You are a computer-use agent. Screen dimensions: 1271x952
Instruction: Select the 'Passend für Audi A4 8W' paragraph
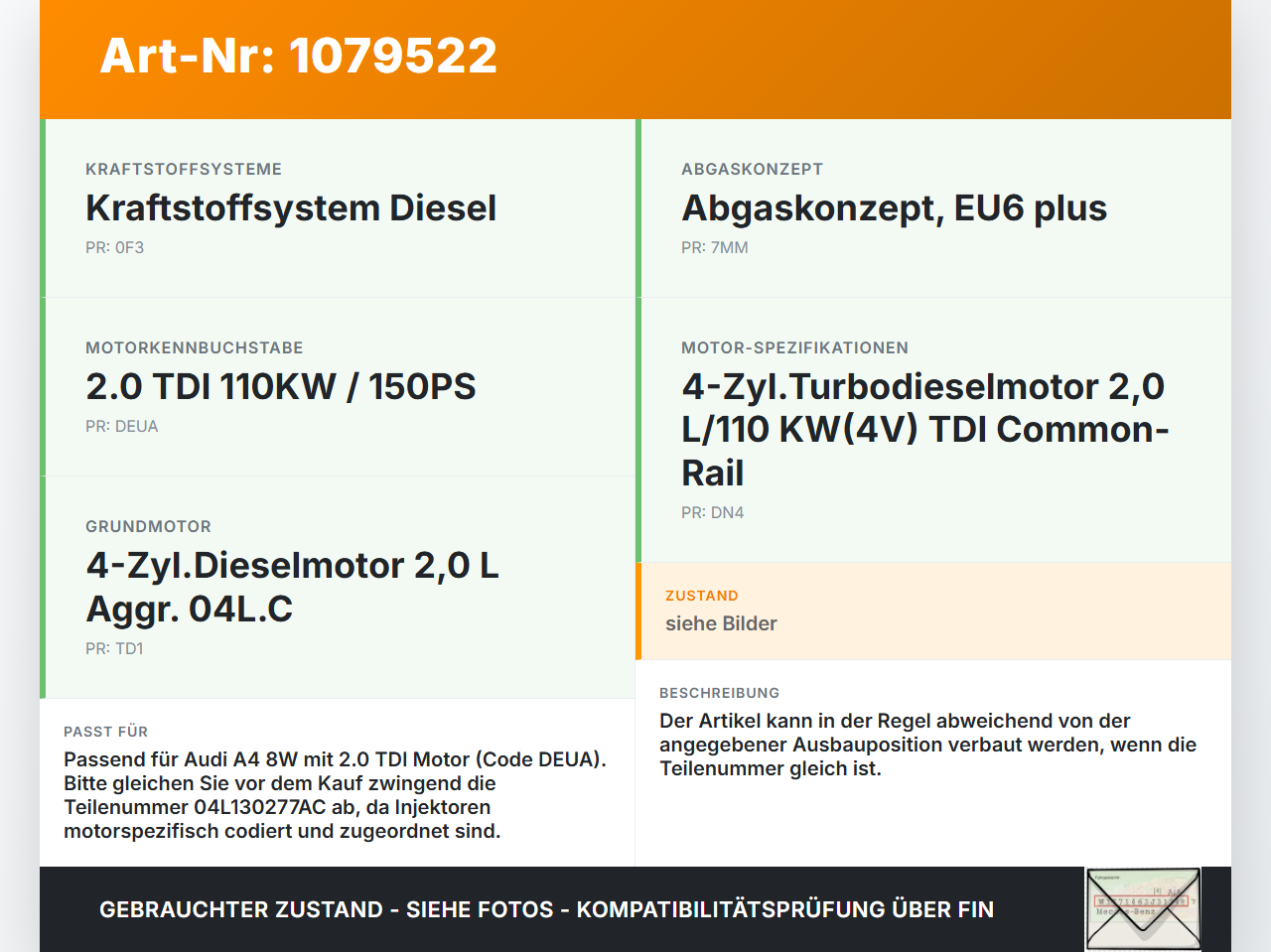coord(336,795)
